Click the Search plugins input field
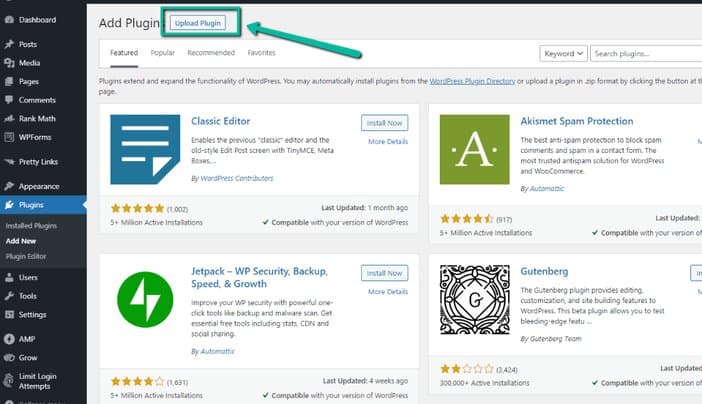 pos(646,53)
